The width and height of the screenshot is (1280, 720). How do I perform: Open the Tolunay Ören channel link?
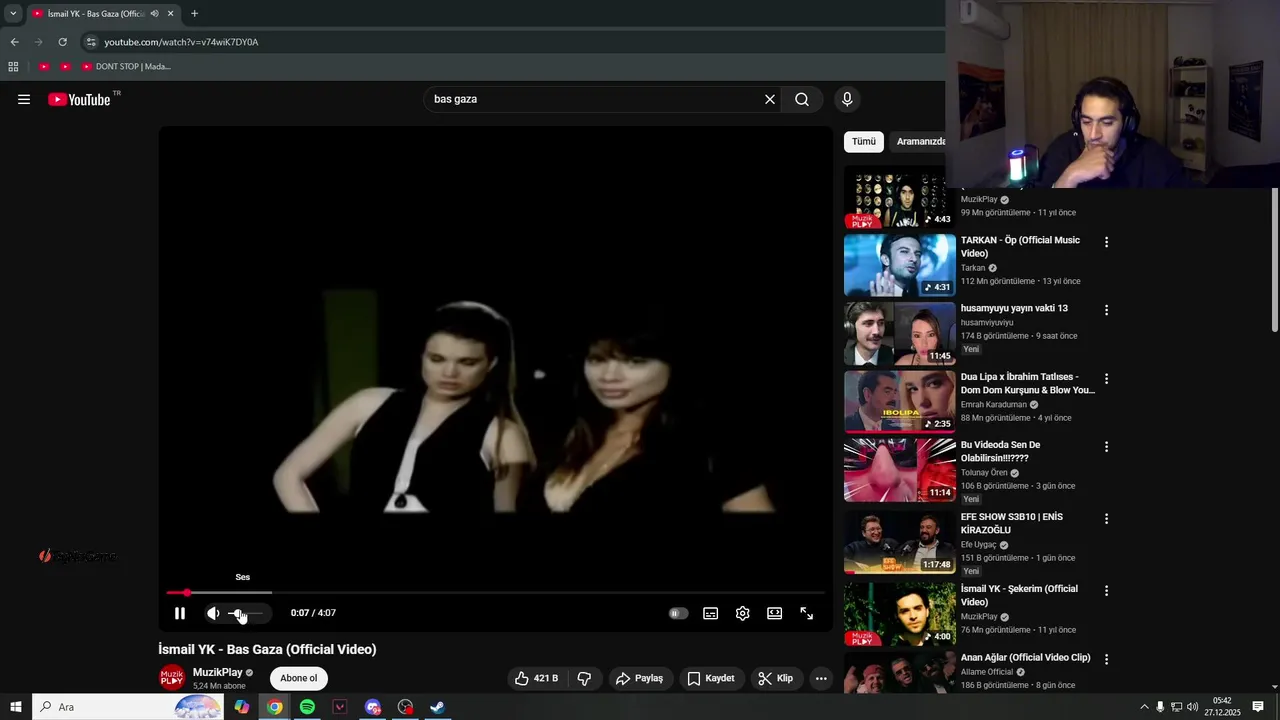pos(984,473)
